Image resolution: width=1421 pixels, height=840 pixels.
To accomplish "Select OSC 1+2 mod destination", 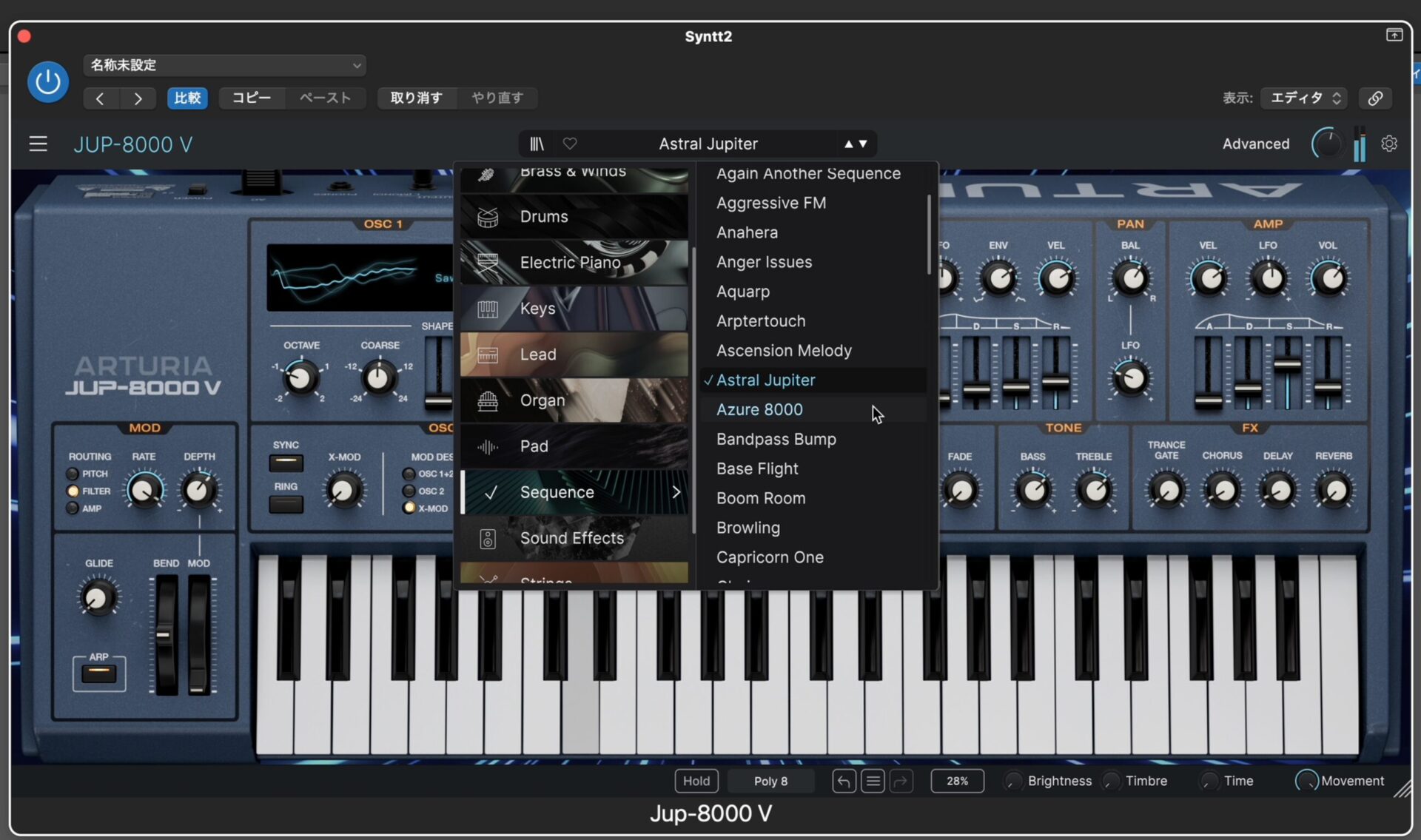I will [x=409, y=474].
